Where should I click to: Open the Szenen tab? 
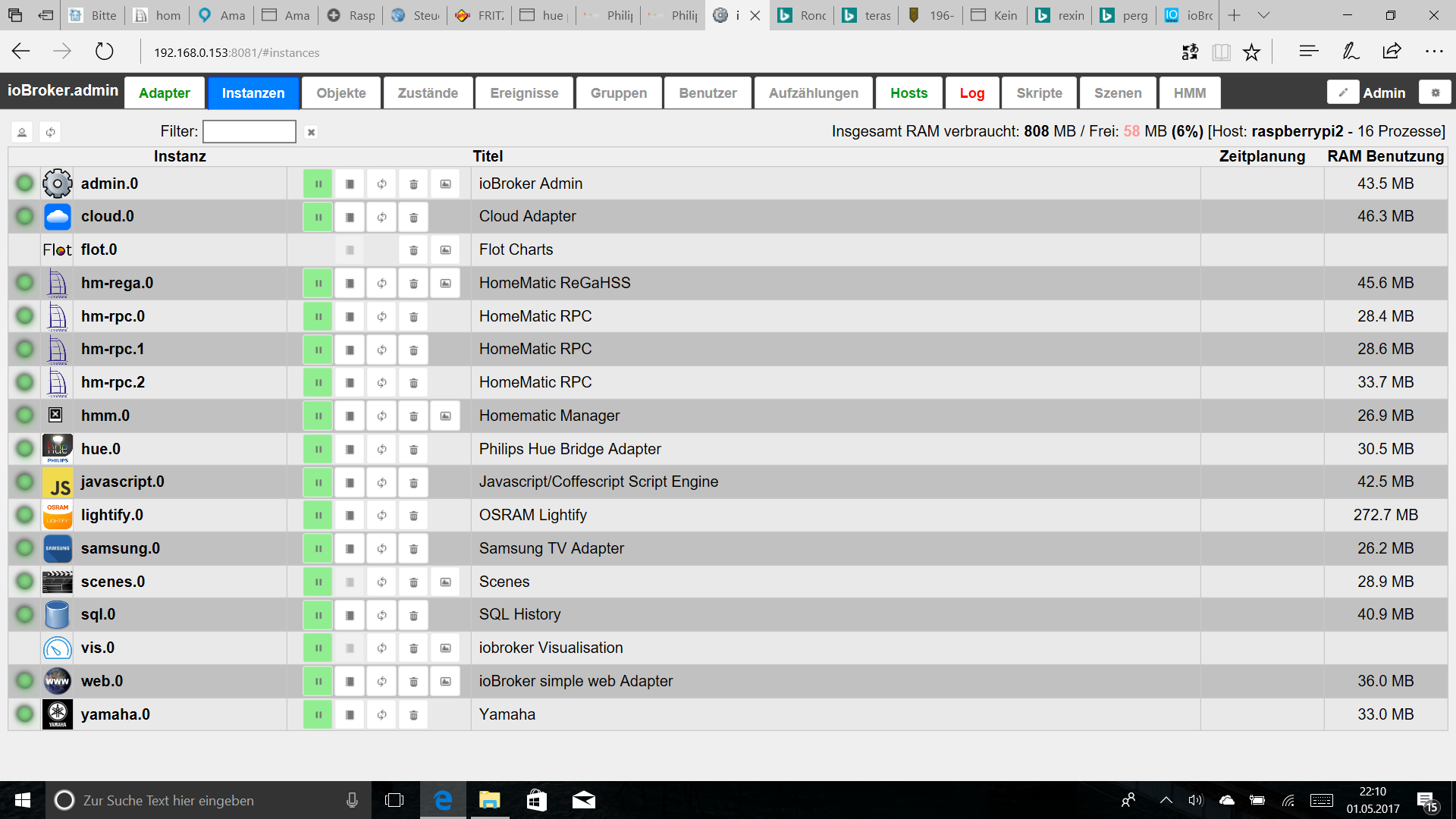point(1118,93)
